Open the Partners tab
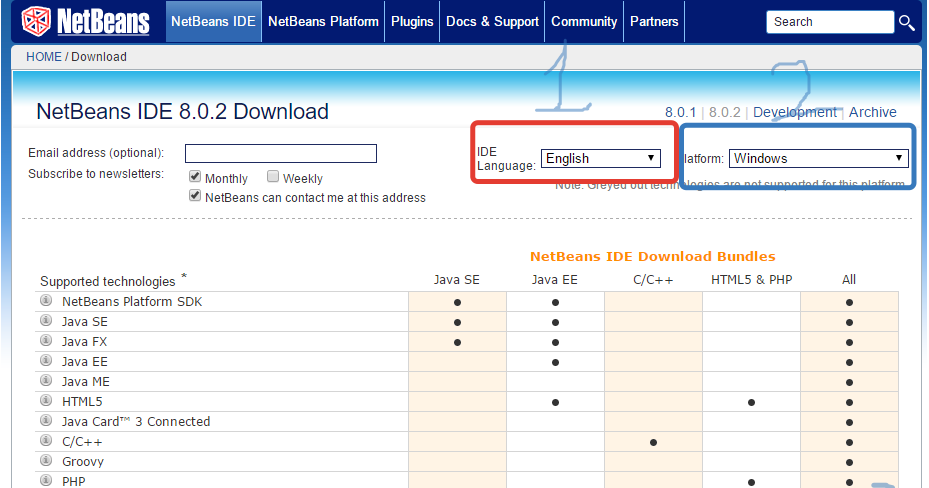 coord(654,21)
